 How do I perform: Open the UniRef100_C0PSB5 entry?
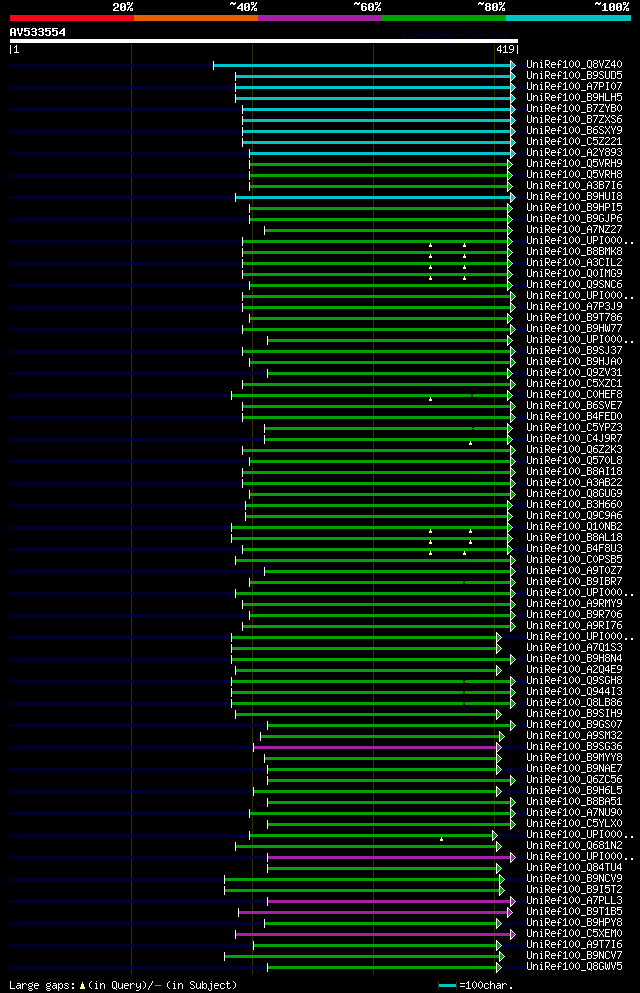pyautogui.click(x=574, y=559)
